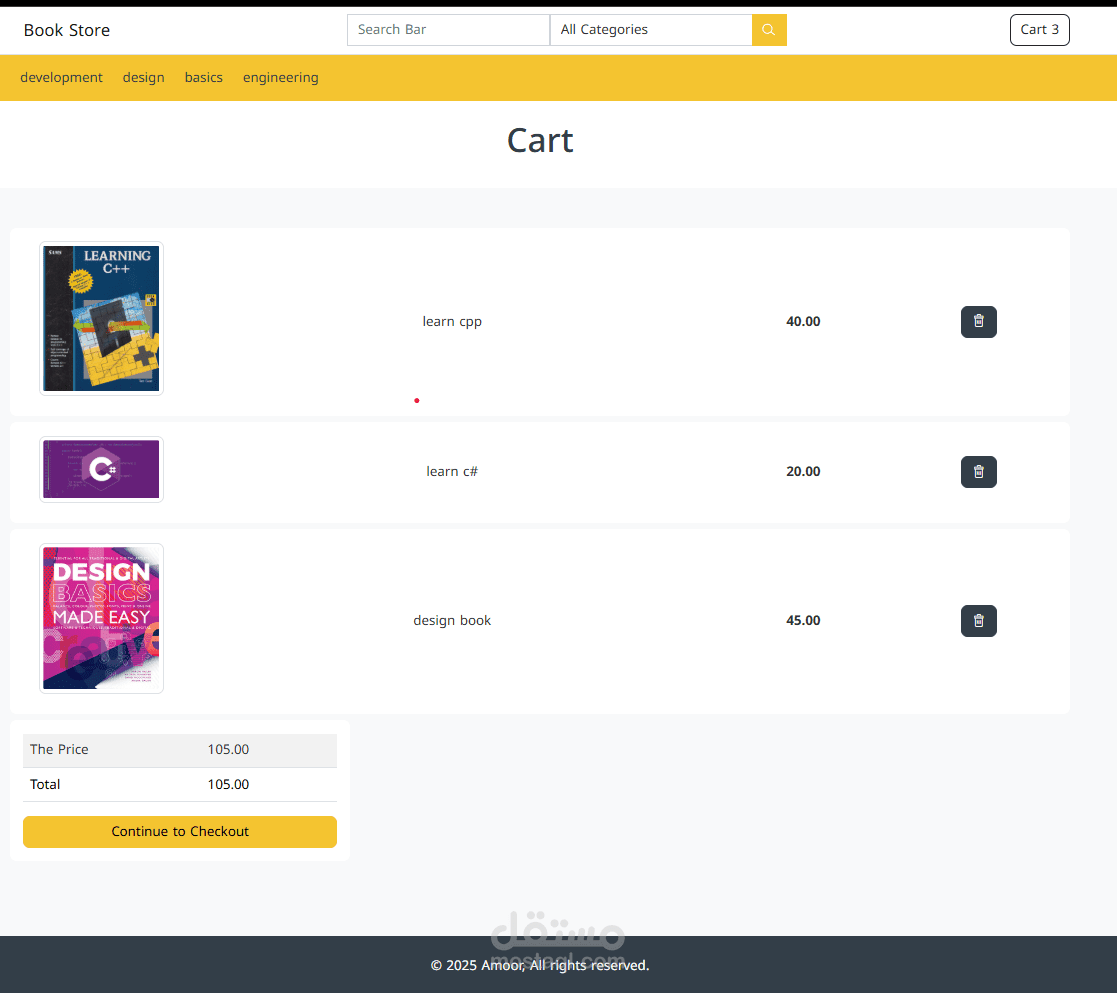
Task: Click the Total row label
Action: (45, 784)
